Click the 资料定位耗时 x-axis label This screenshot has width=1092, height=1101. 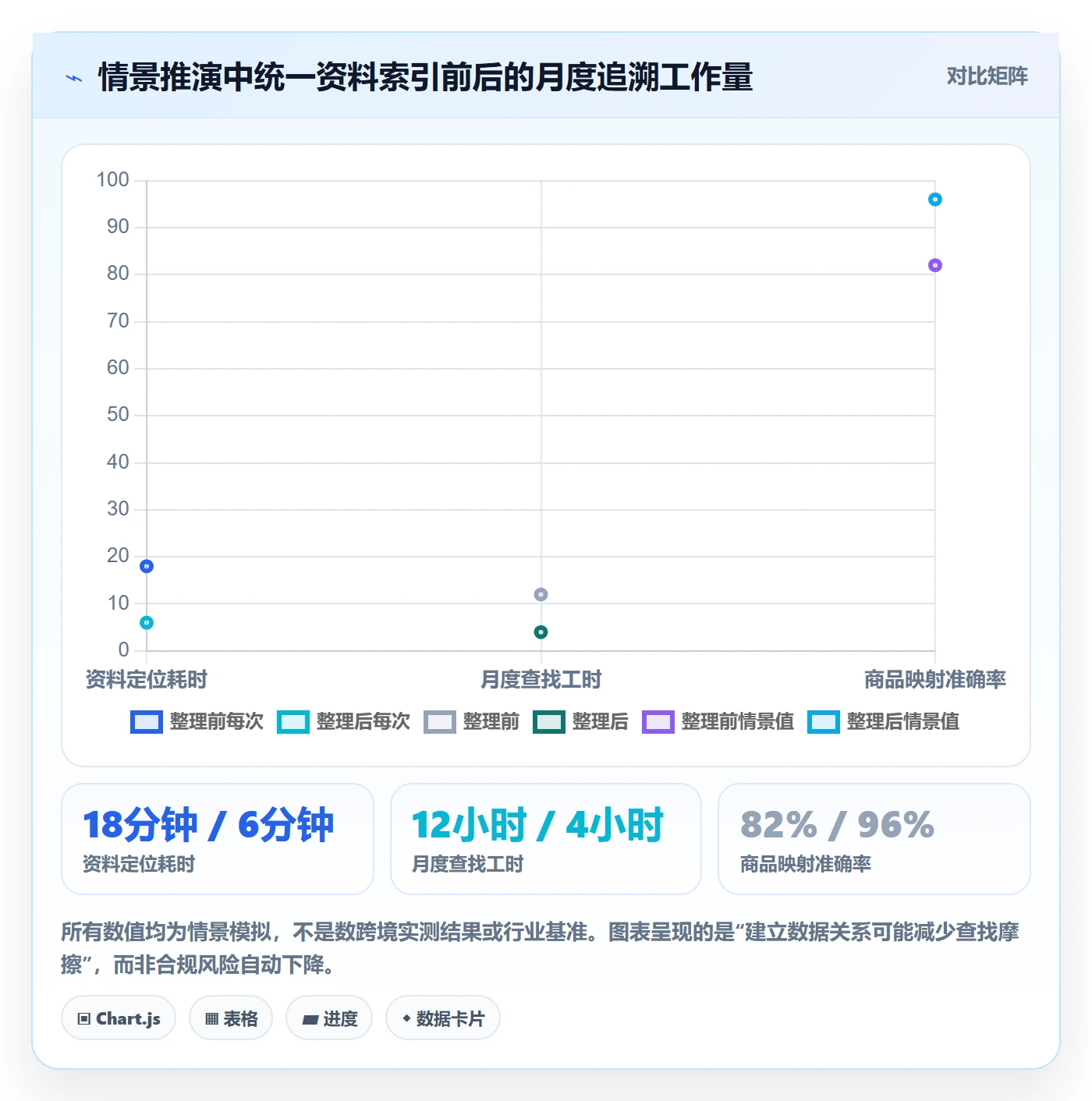(147, 680)
